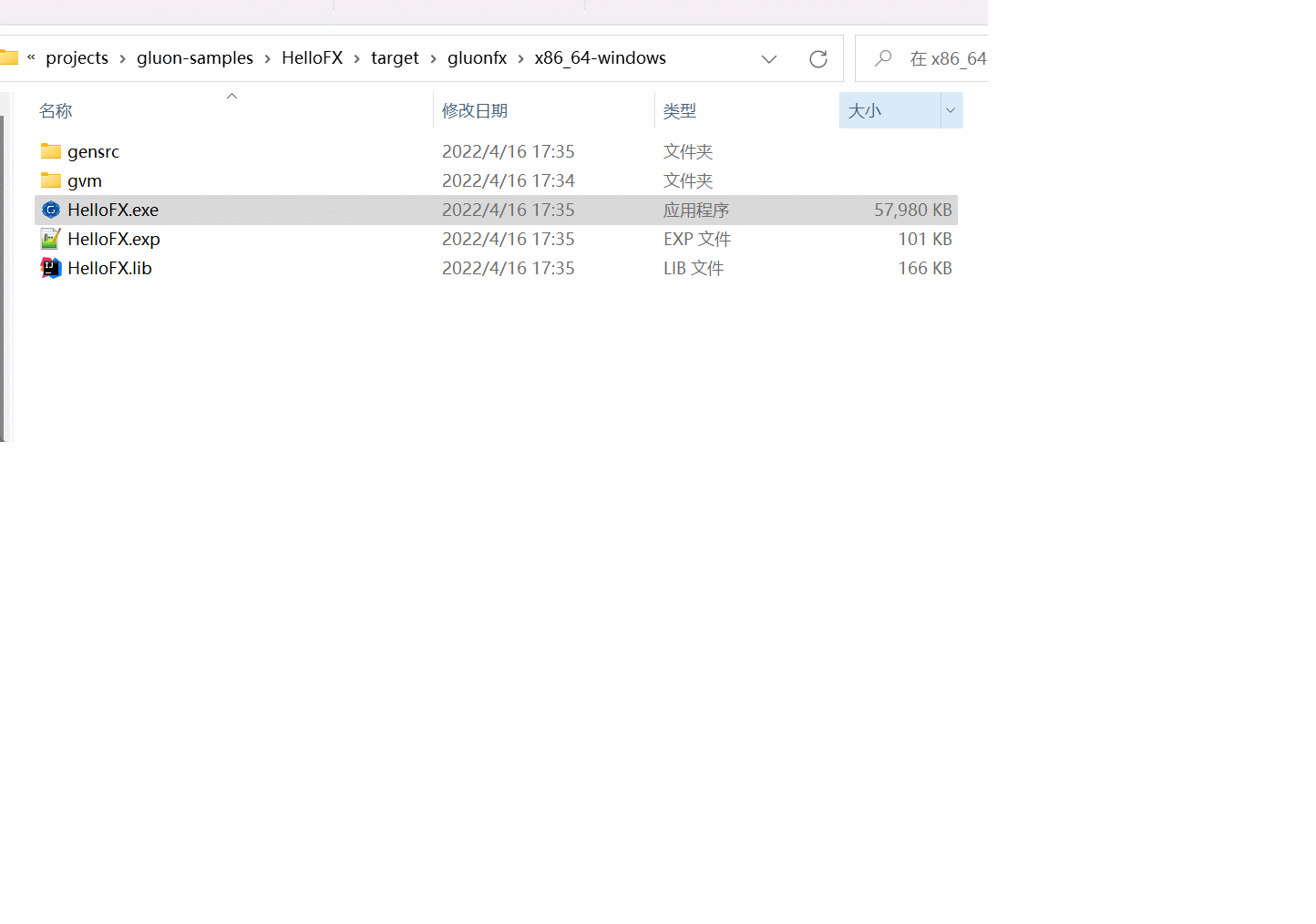Click the HelloFX.exe application icon
The width and height of the screenshot is (1316, 924).
pos(51,209)
